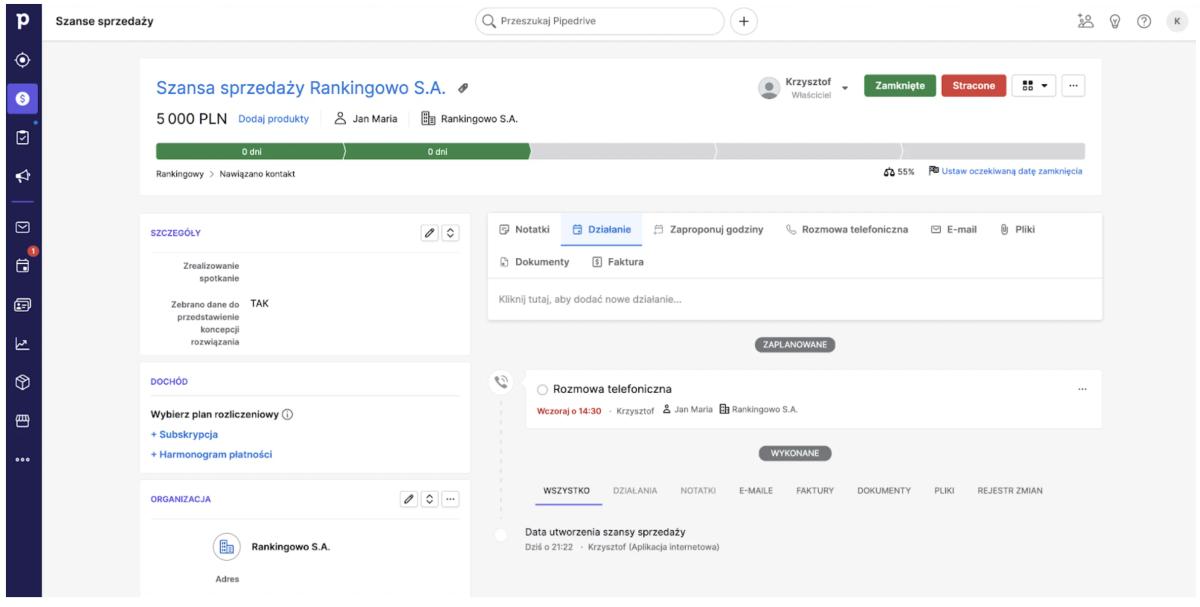Screen dimensions: 1200x607
Task: Open Contacts card icon in sidebar
Action: (20, 305)
